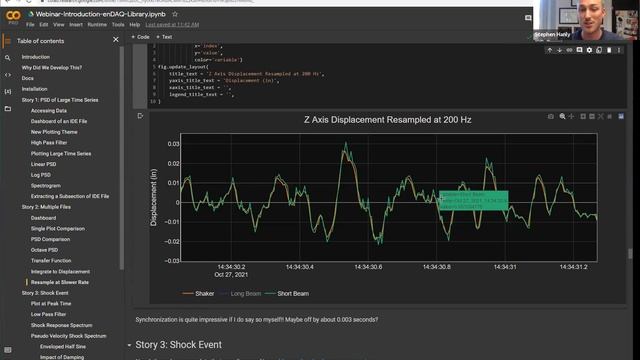This screenshot has height=360, width=640.
Task: Open the Code snippets sidebar icon
Action: pos(7,75)
